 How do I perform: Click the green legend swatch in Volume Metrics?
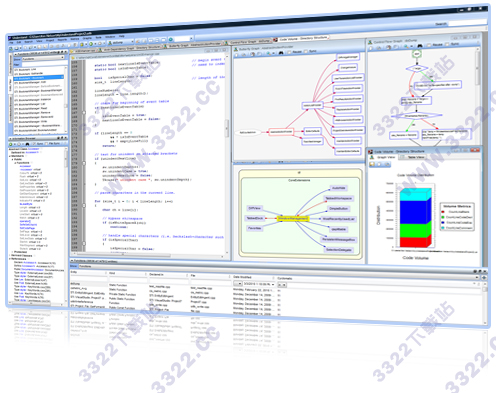[443, 217]
